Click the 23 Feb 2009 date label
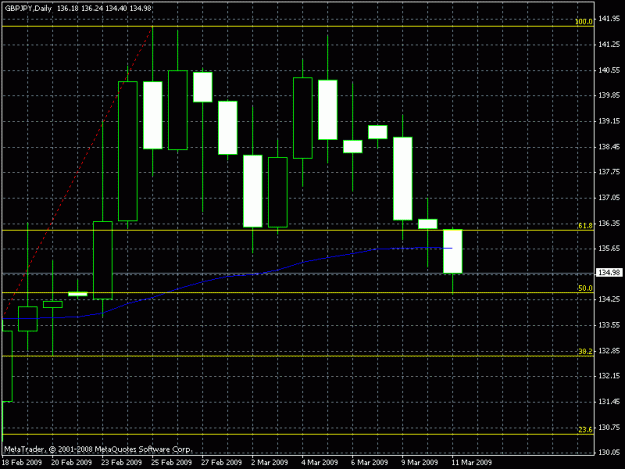This screenshot has height=469, width=625. [122, 463]
